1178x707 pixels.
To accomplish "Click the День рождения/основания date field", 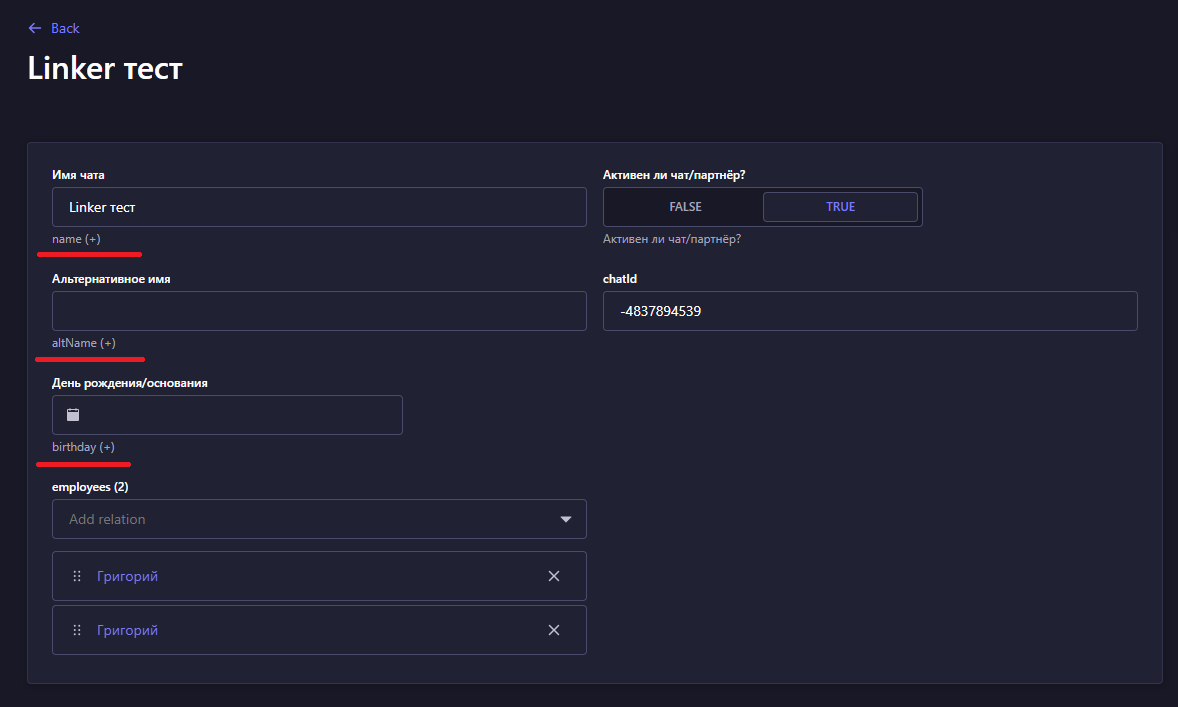I will [240, 415].
